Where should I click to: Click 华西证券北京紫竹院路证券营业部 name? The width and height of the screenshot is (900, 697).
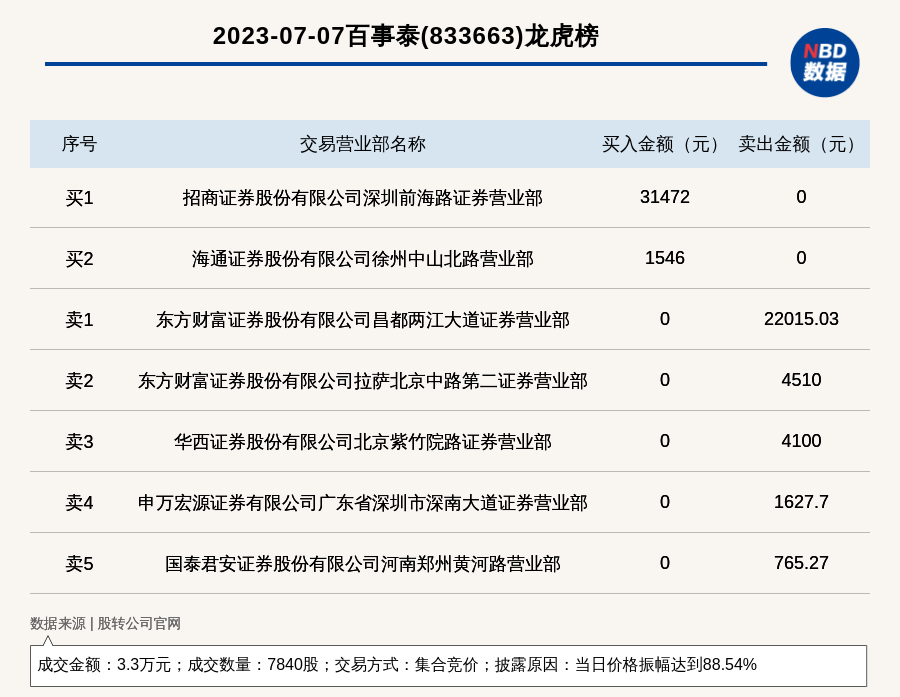pyautogui.click(x=363, y=442)
